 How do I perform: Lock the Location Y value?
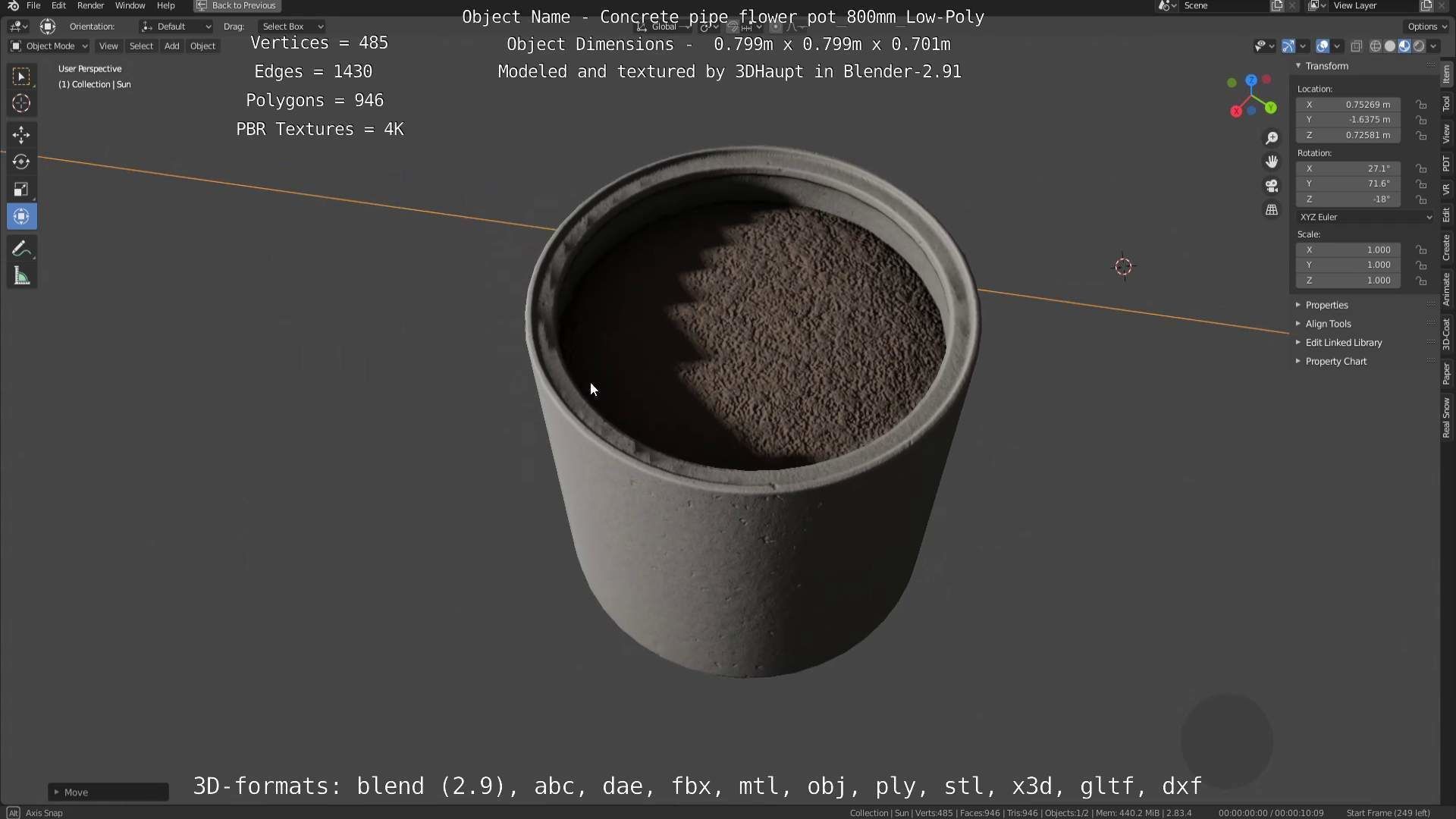[1421, 120]
